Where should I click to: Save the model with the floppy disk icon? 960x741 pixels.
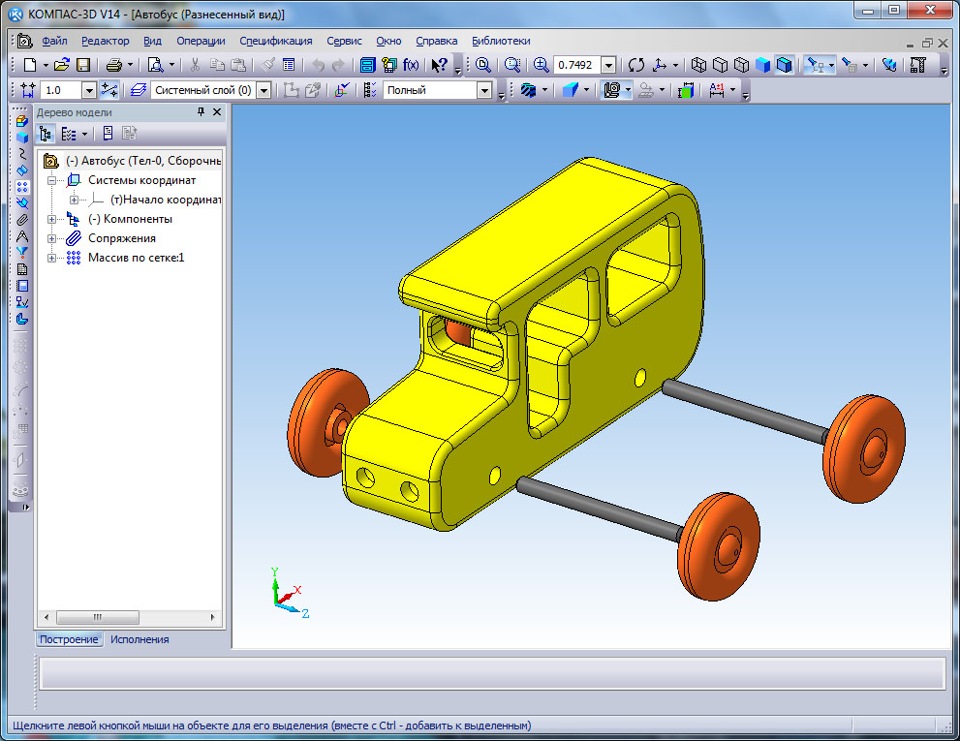[83, 65]
